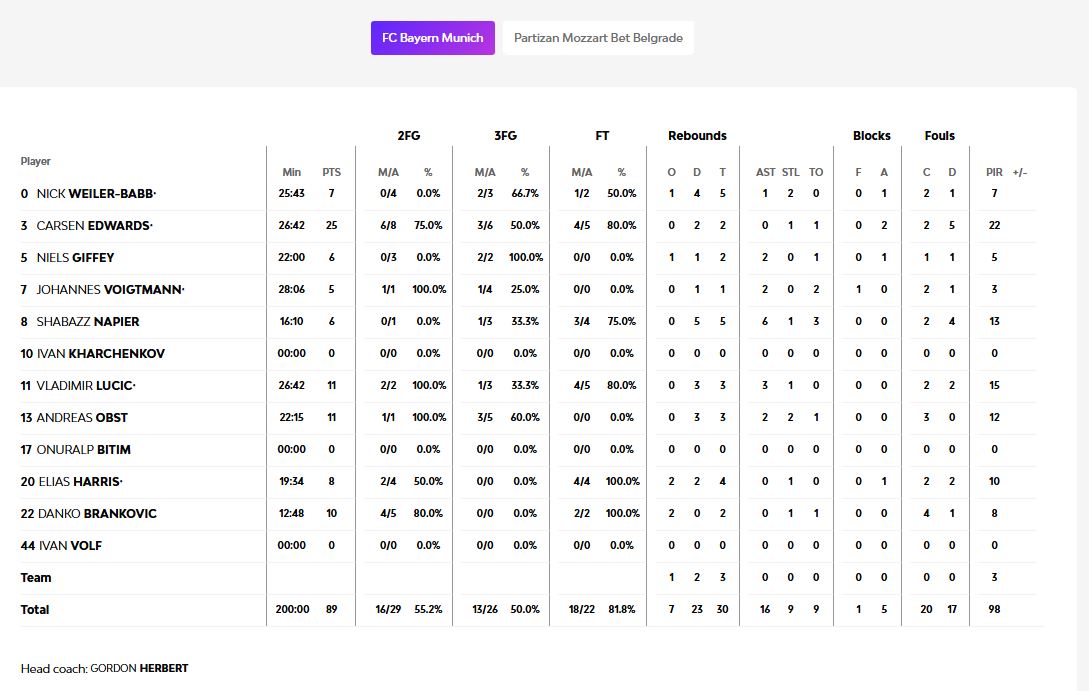
Task: Click Niels Giffey's name
Action: pos(75,258)
